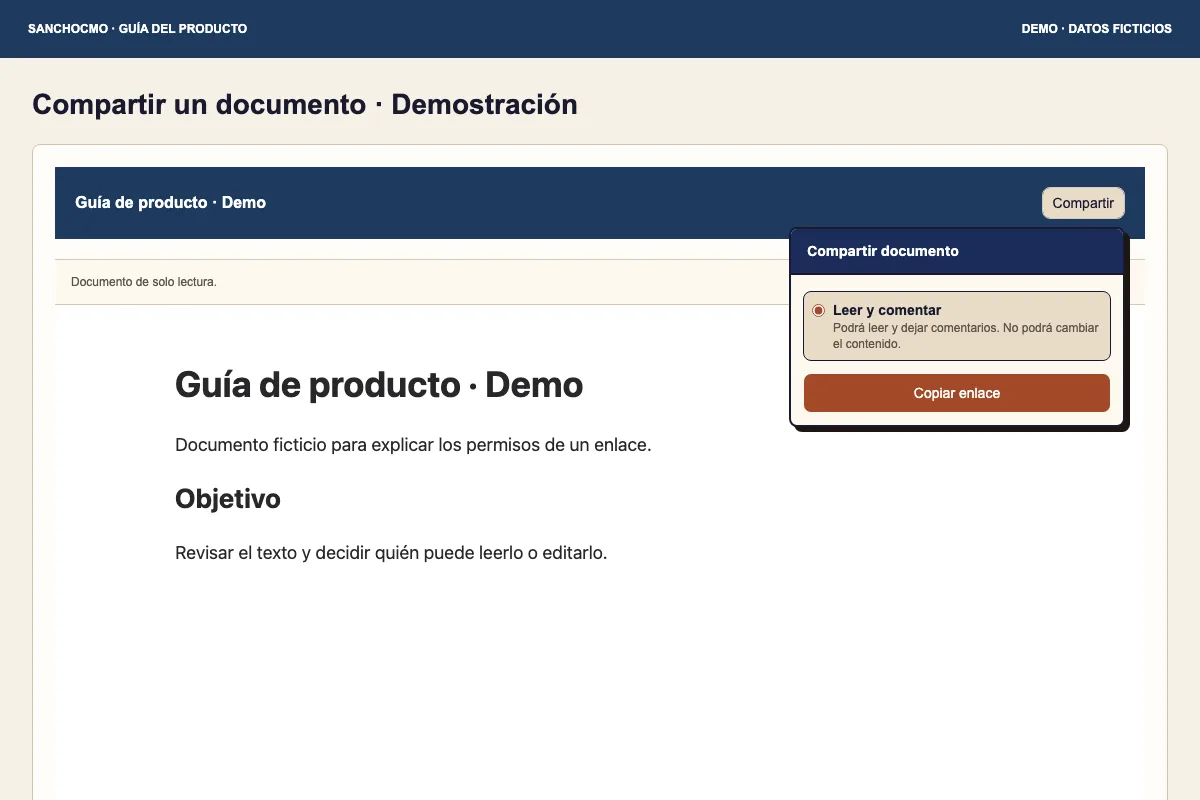The width and height of the screenshot is (1200, 800).
Task: Click the SANCHOCMO · GUÍA DEL PRODUCTO header text
Action: point(138,29)
